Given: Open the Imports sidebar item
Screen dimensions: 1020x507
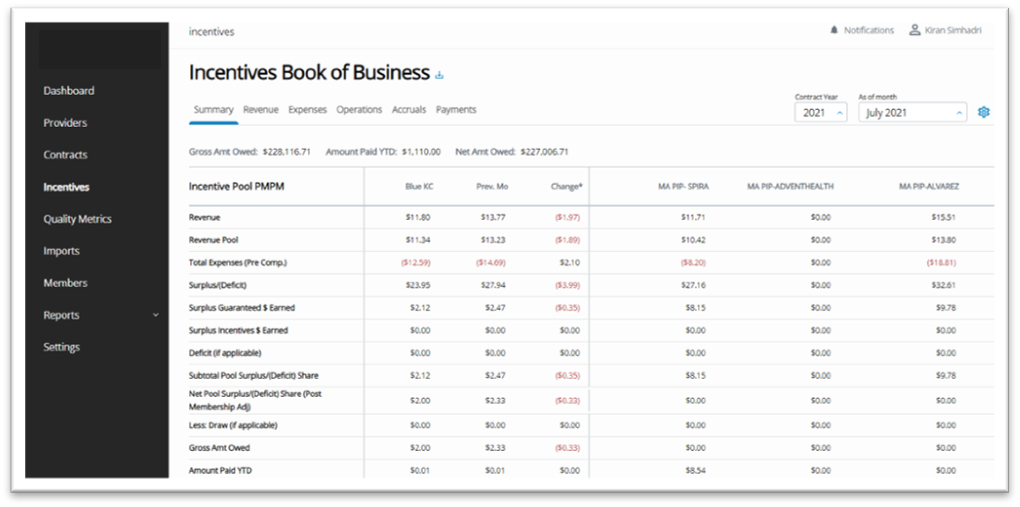Looking at the screenshot, I should pos(61,251).
